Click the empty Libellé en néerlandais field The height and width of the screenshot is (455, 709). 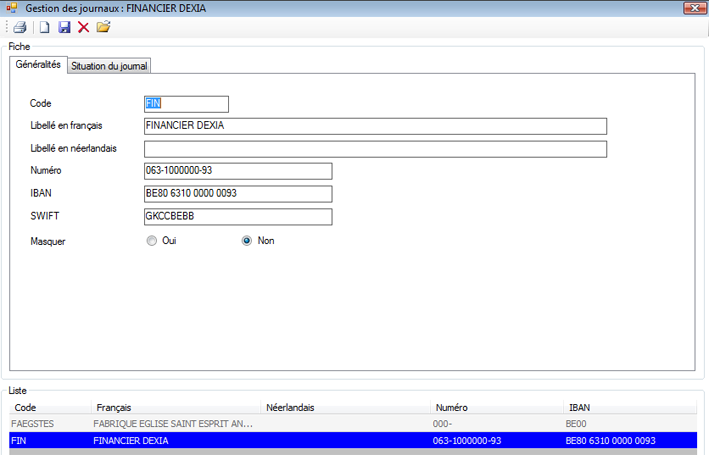tap(375, 149)
